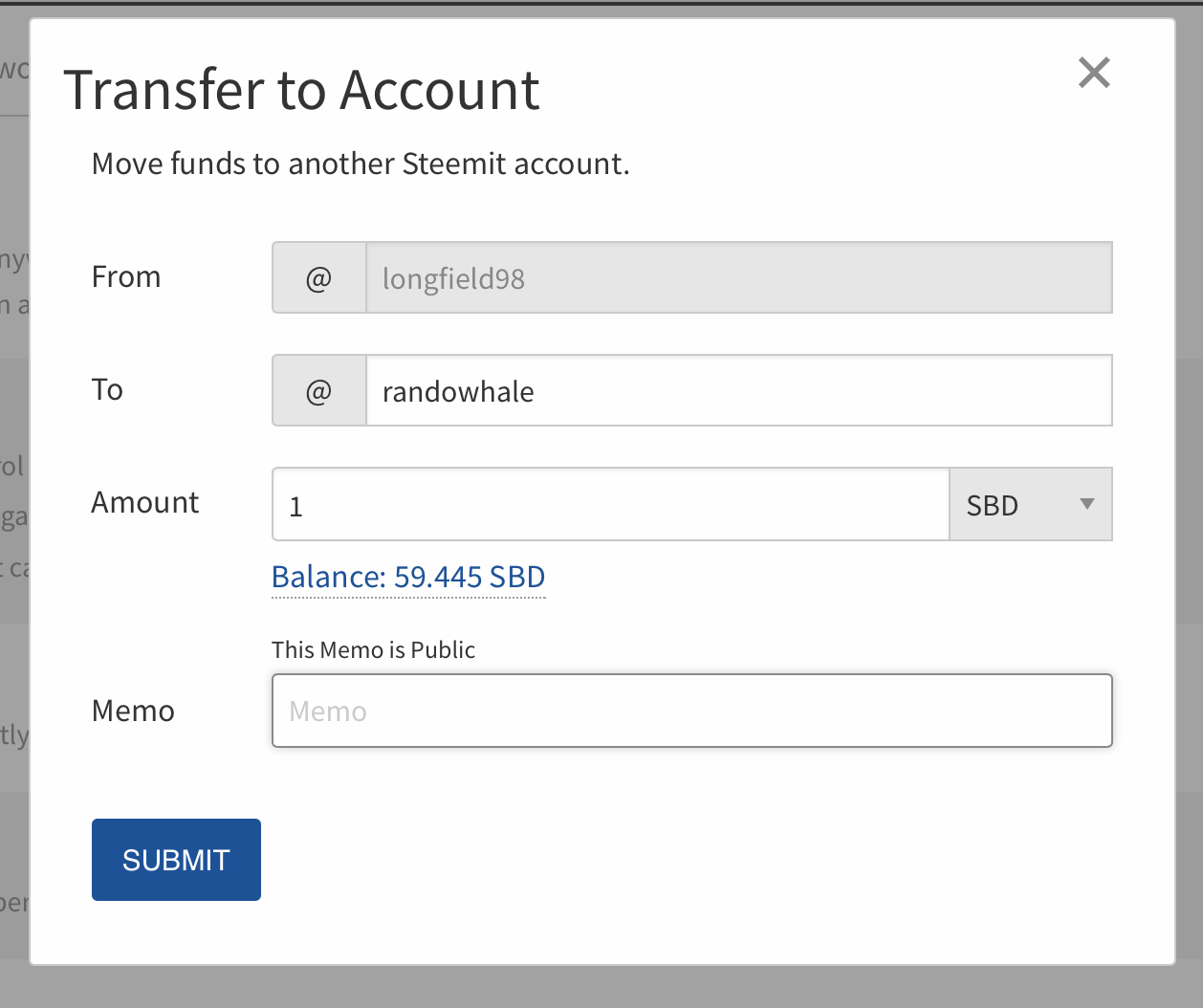Click the dimmed background below the dialog
Screen dimensions: 1203x1008
point(601,988)
